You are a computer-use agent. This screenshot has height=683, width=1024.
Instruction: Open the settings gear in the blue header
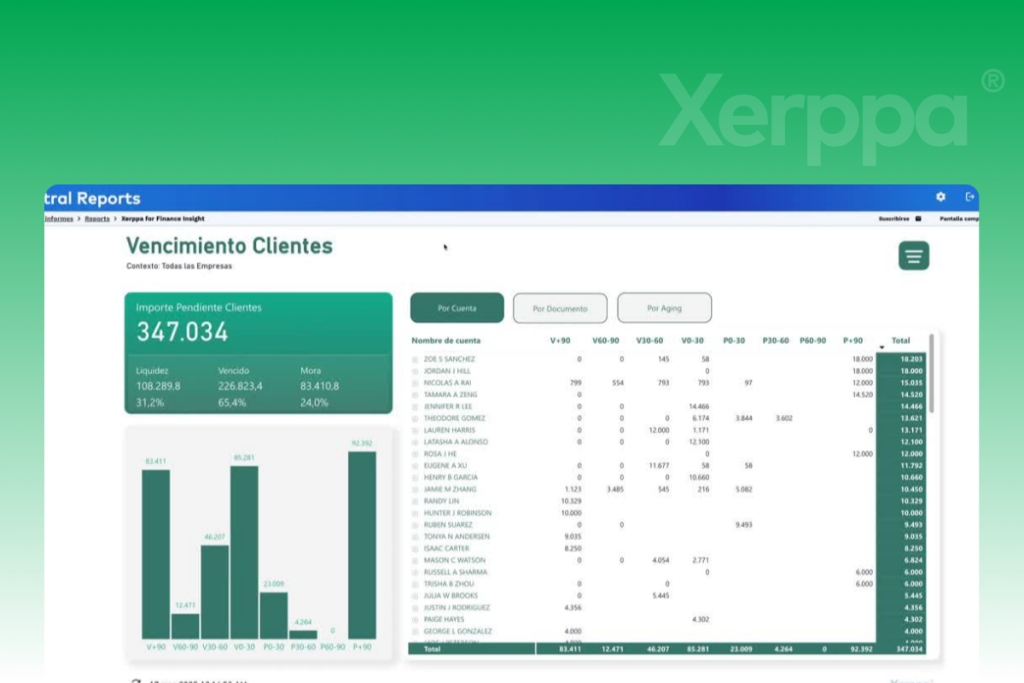coord(940,197)
